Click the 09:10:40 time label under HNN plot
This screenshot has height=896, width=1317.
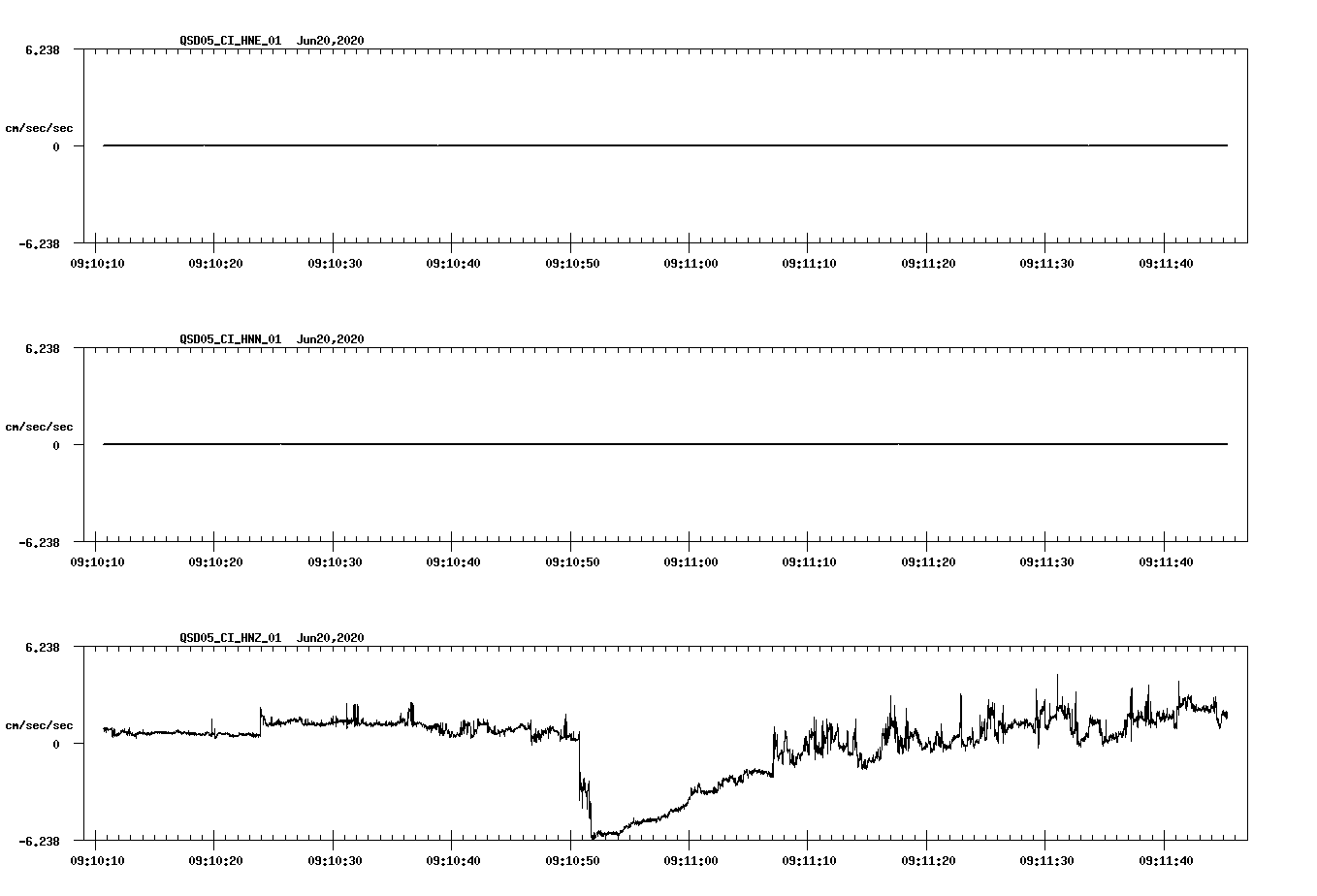(452, 561)
